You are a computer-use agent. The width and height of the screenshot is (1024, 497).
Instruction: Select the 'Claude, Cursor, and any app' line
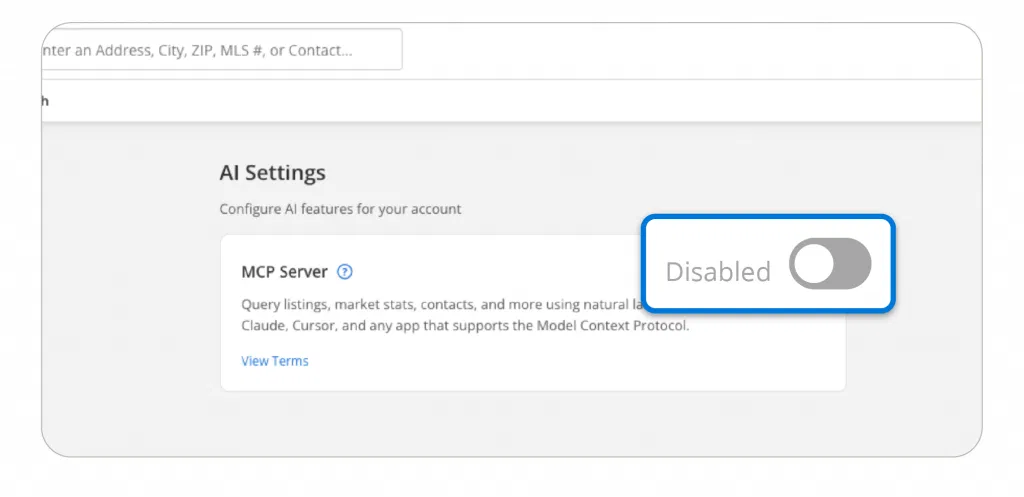pos(465,325)
